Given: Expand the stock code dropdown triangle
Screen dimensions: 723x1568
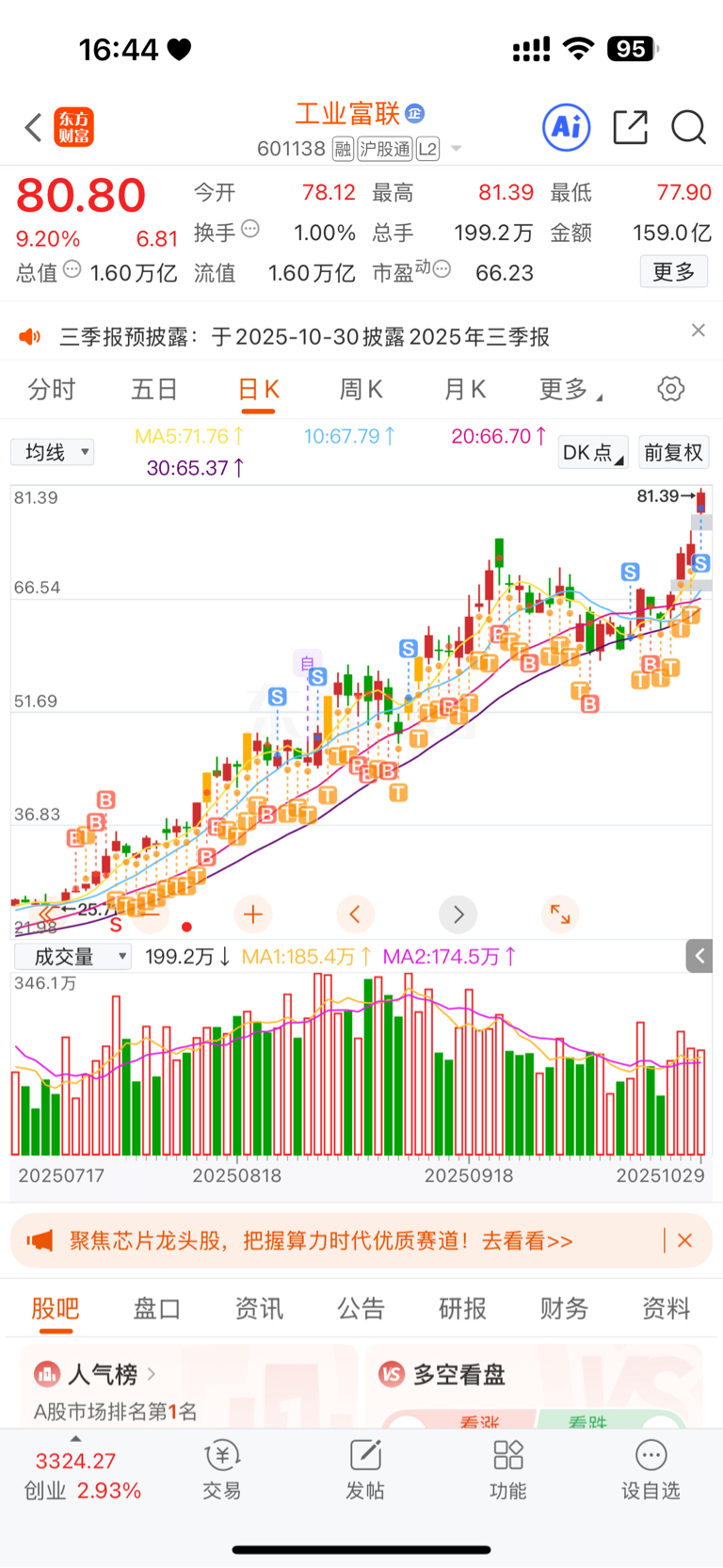Looking at the screenshot, I should pos(457,149).
